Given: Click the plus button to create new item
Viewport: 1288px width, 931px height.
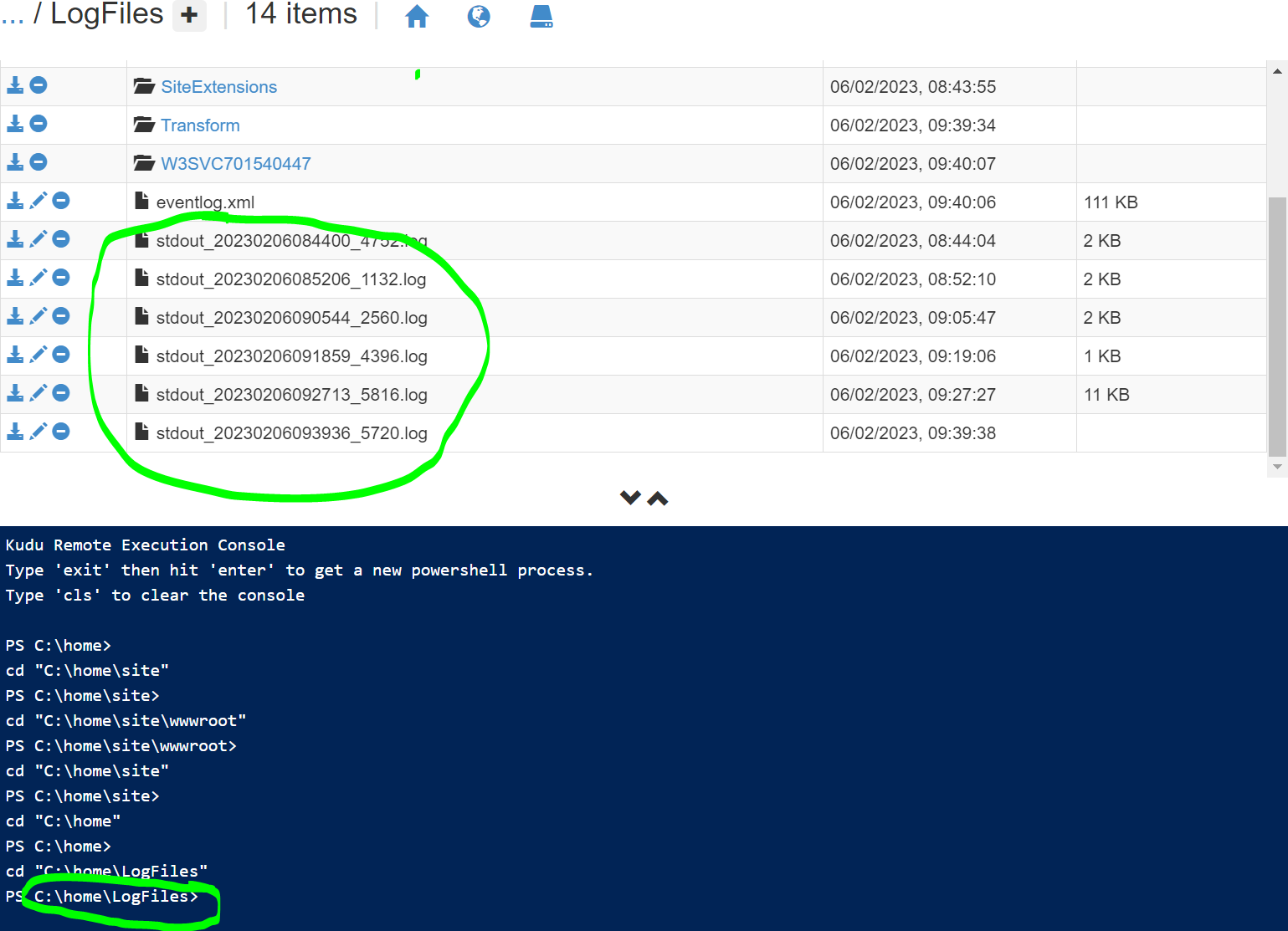Looking at the screenshot, I should [x=189, y=15].
